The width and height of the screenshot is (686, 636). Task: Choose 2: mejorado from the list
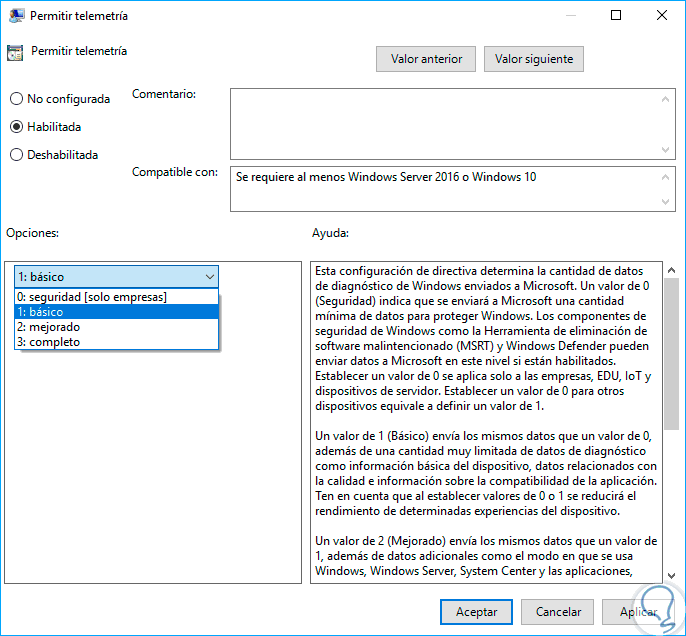116,327
